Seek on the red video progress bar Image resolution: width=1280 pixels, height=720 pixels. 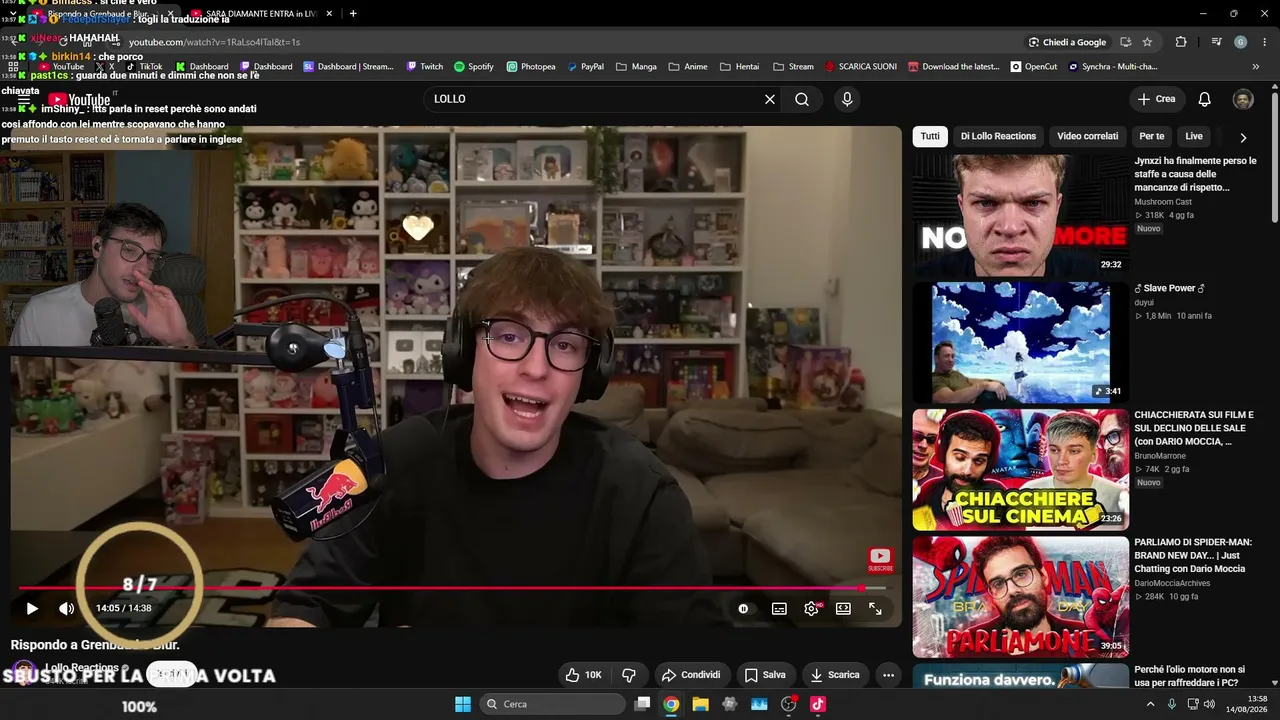coord(452,588)
